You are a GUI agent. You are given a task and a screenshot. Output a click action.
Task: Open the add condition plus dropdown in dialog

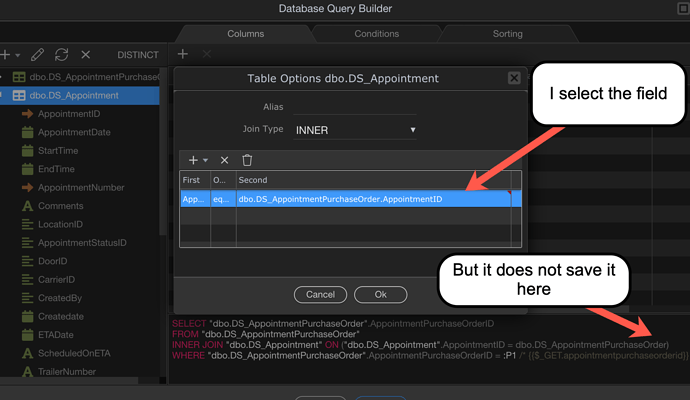(196, 160)
